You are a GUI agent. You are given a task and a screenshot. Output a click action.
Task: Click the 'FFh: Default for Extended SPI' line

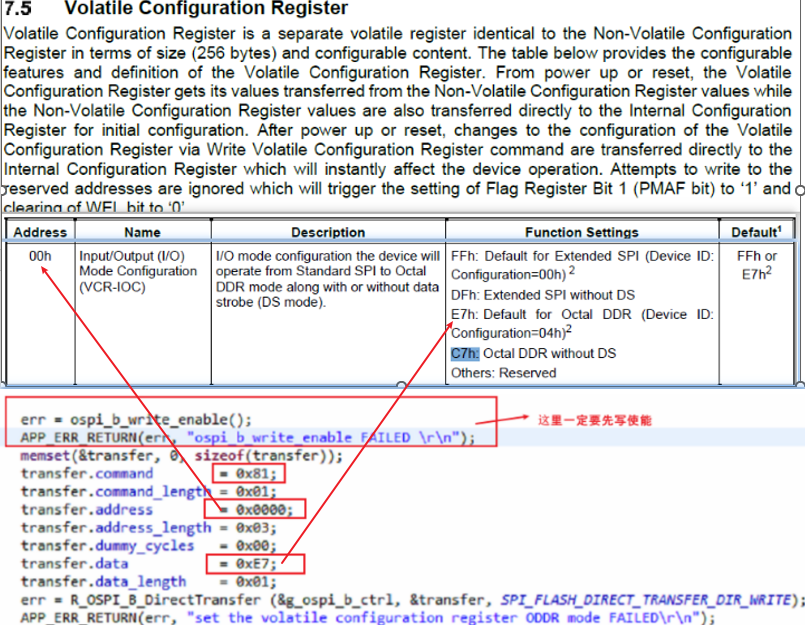click(x=582, y=265)
